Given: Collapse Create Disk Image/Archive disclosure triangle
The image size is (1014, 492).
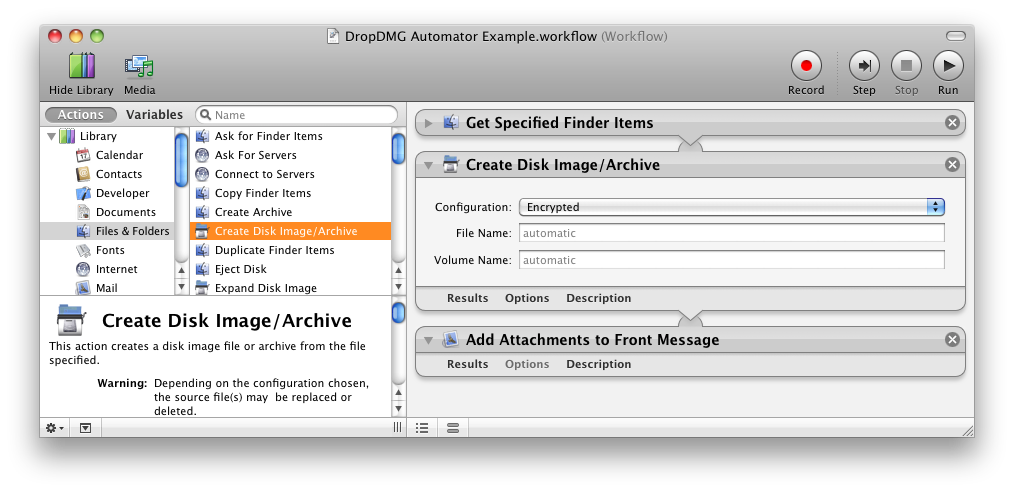Looking at the screenshot, I should tap(428, 165).
